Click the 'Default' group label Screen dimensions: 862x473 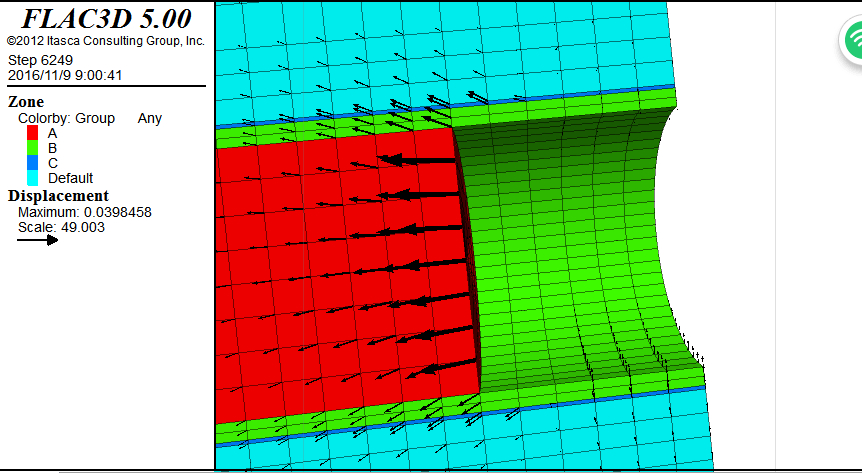point(70,178)
